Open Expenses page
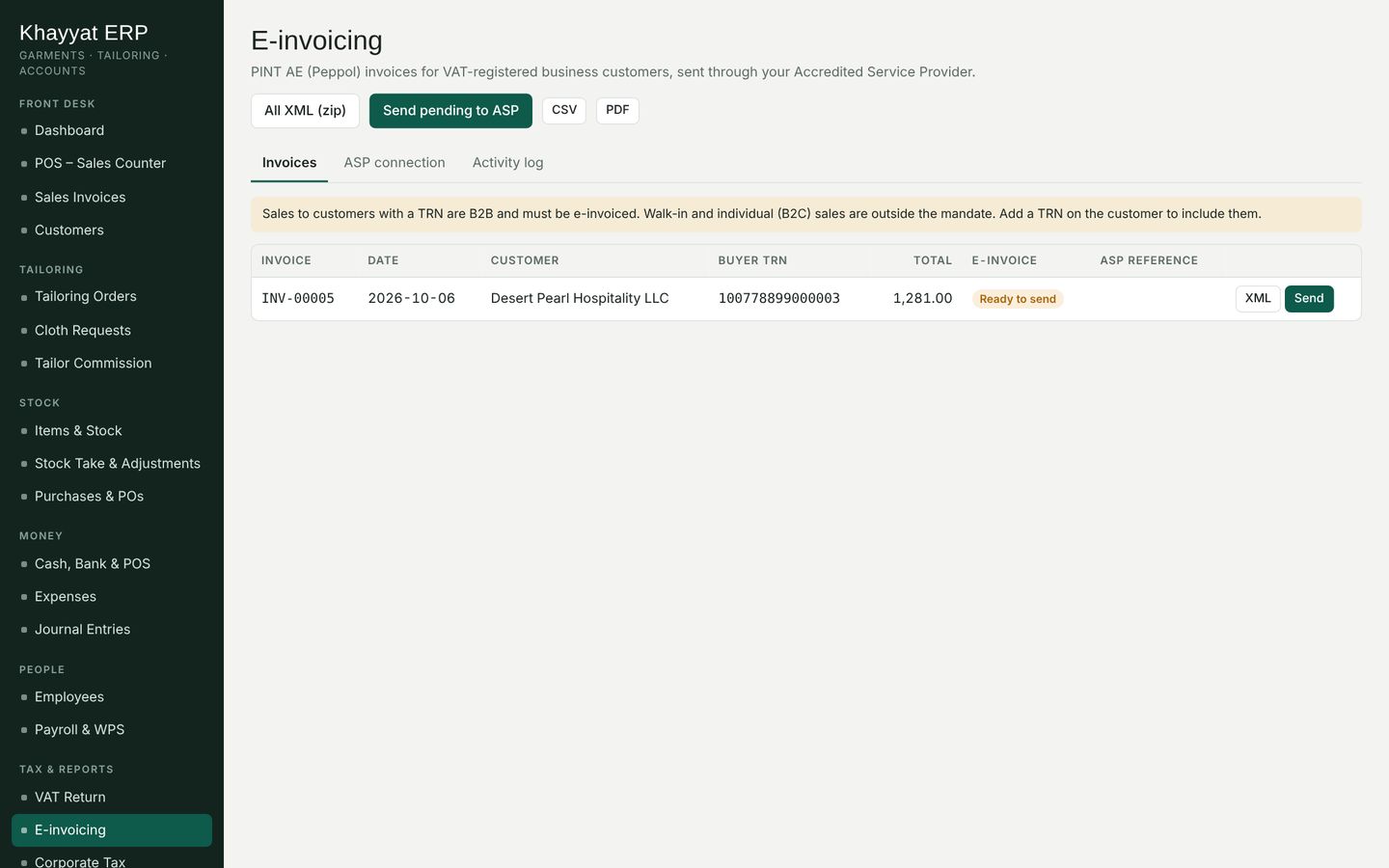Viewport: 1389px width, 868px height. (112, 596)
